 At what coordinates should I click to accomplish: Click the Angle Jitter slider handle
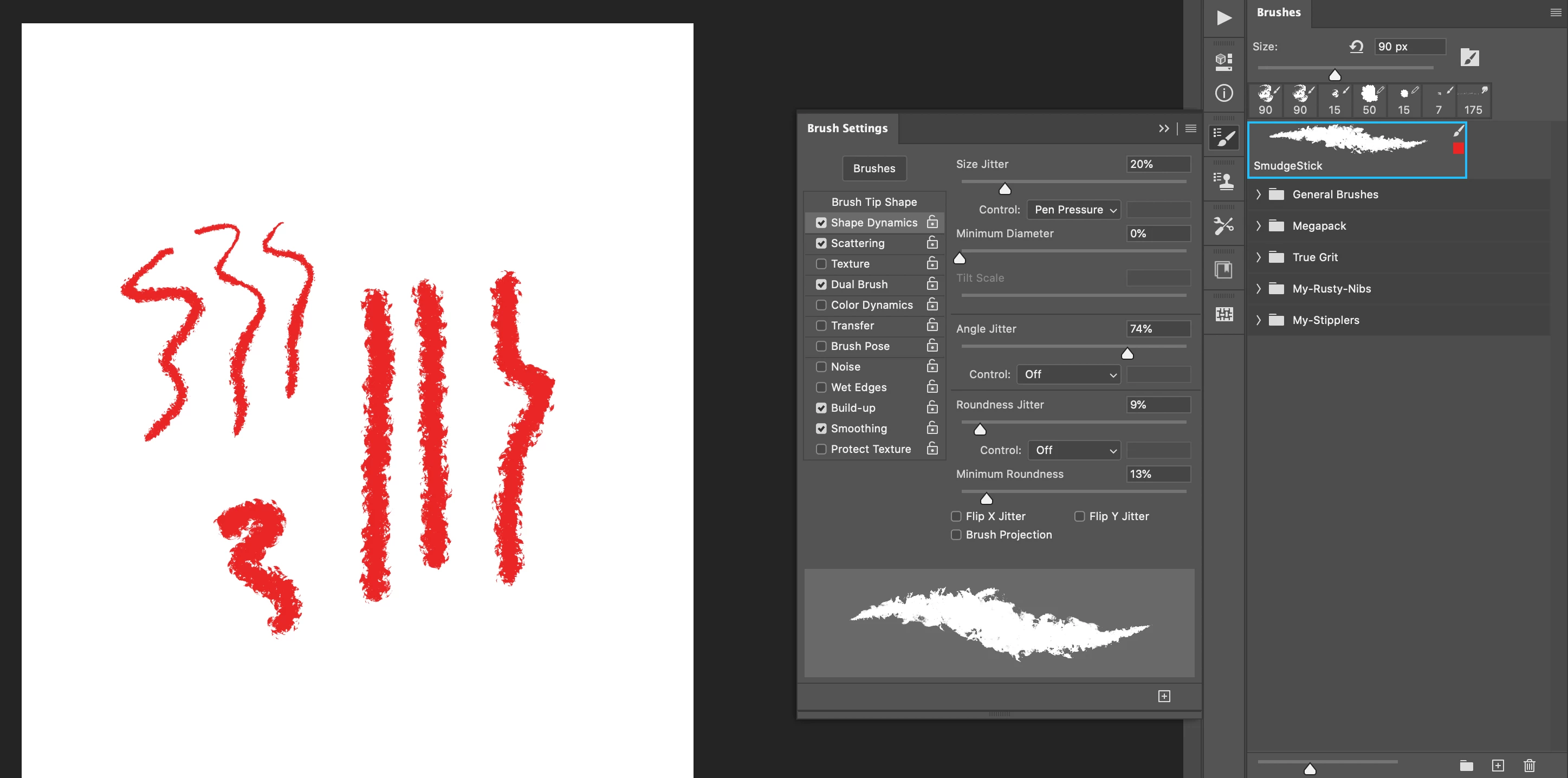[x=1127, y=354]
